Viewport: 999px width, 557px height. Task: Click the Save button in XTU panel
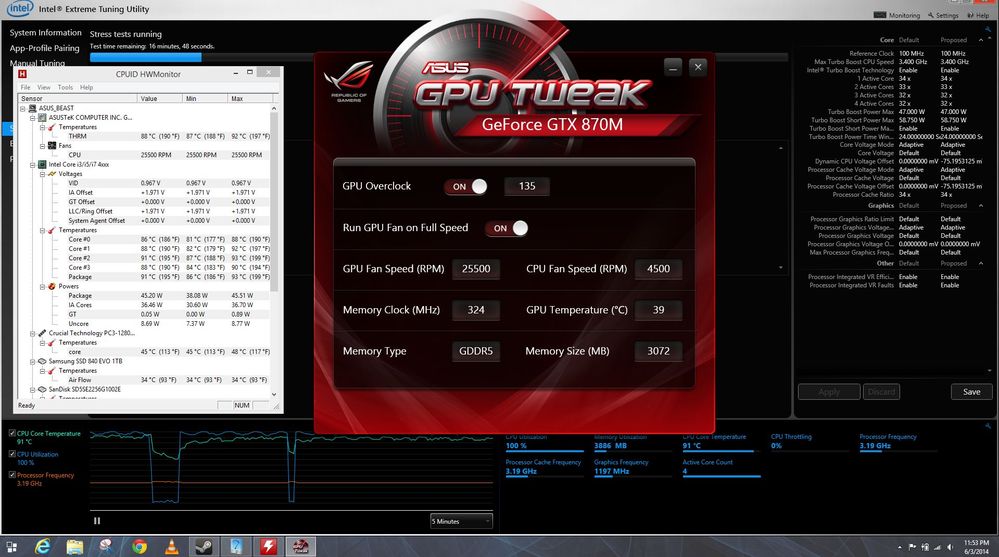(x=972, y=392)
